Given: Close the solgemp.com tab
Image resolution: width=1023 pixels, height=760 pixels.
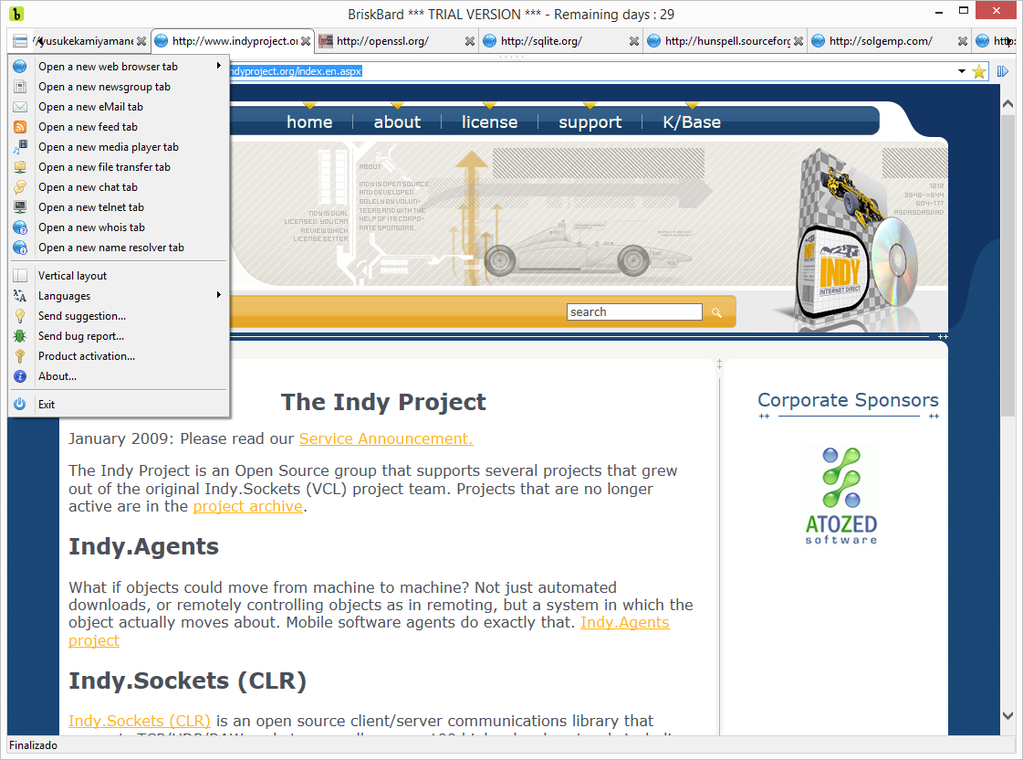Looking at the screenshot, I should 962,41.
